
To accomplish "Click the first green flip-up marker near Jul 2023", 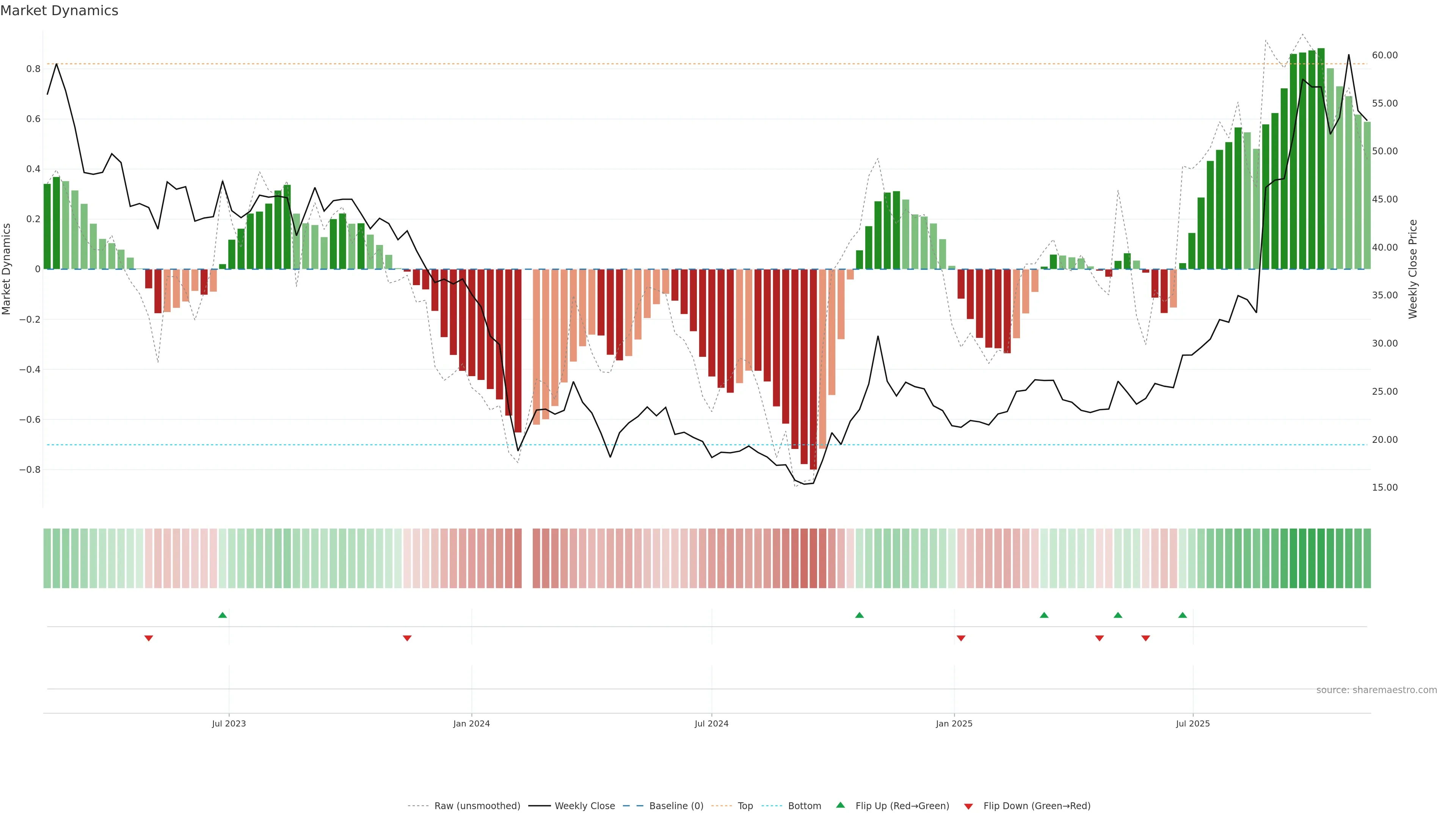I will (x=223, y=615).
